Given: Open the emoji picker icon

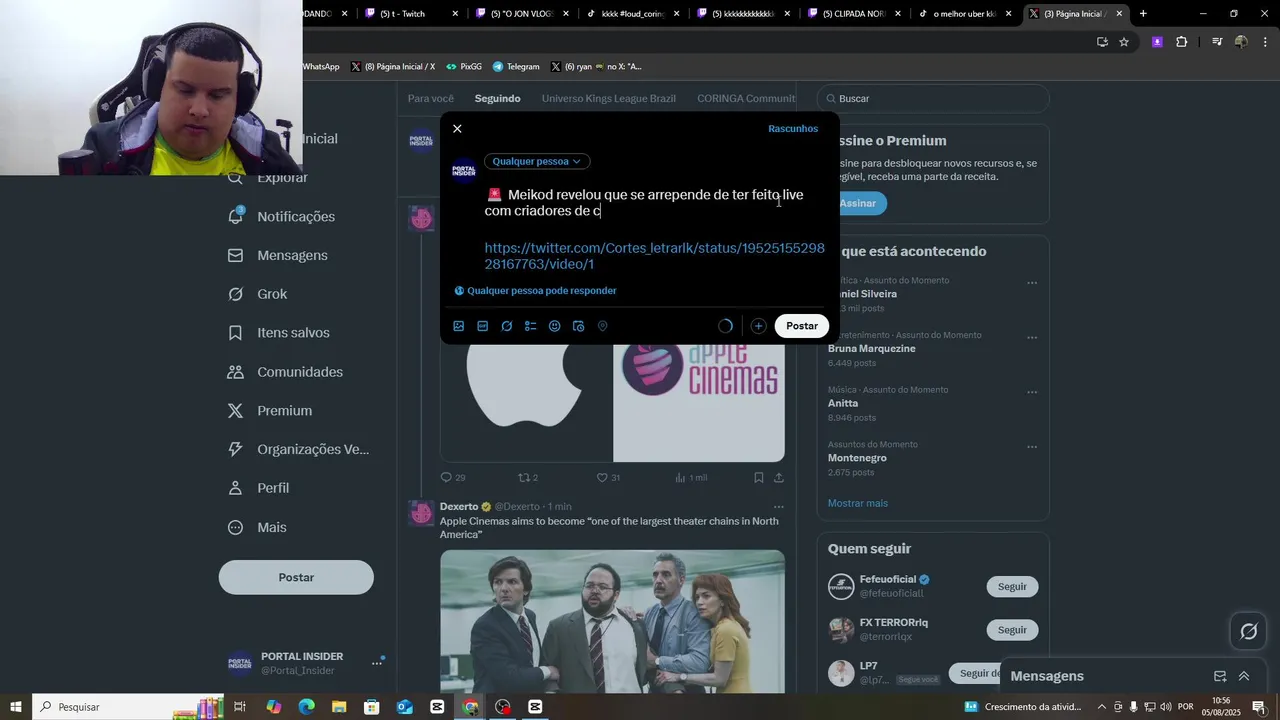Looking at the screenshot, I should pos(555,326).
